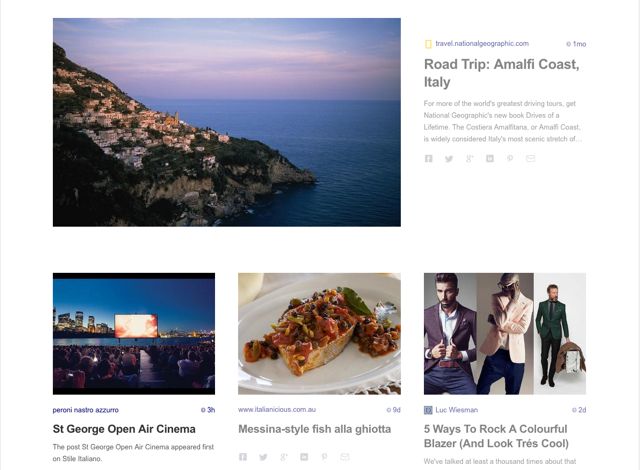Share Amalfi Coast article on Google Plus
This screenshot has height=470, width=640.
point(469,158)
